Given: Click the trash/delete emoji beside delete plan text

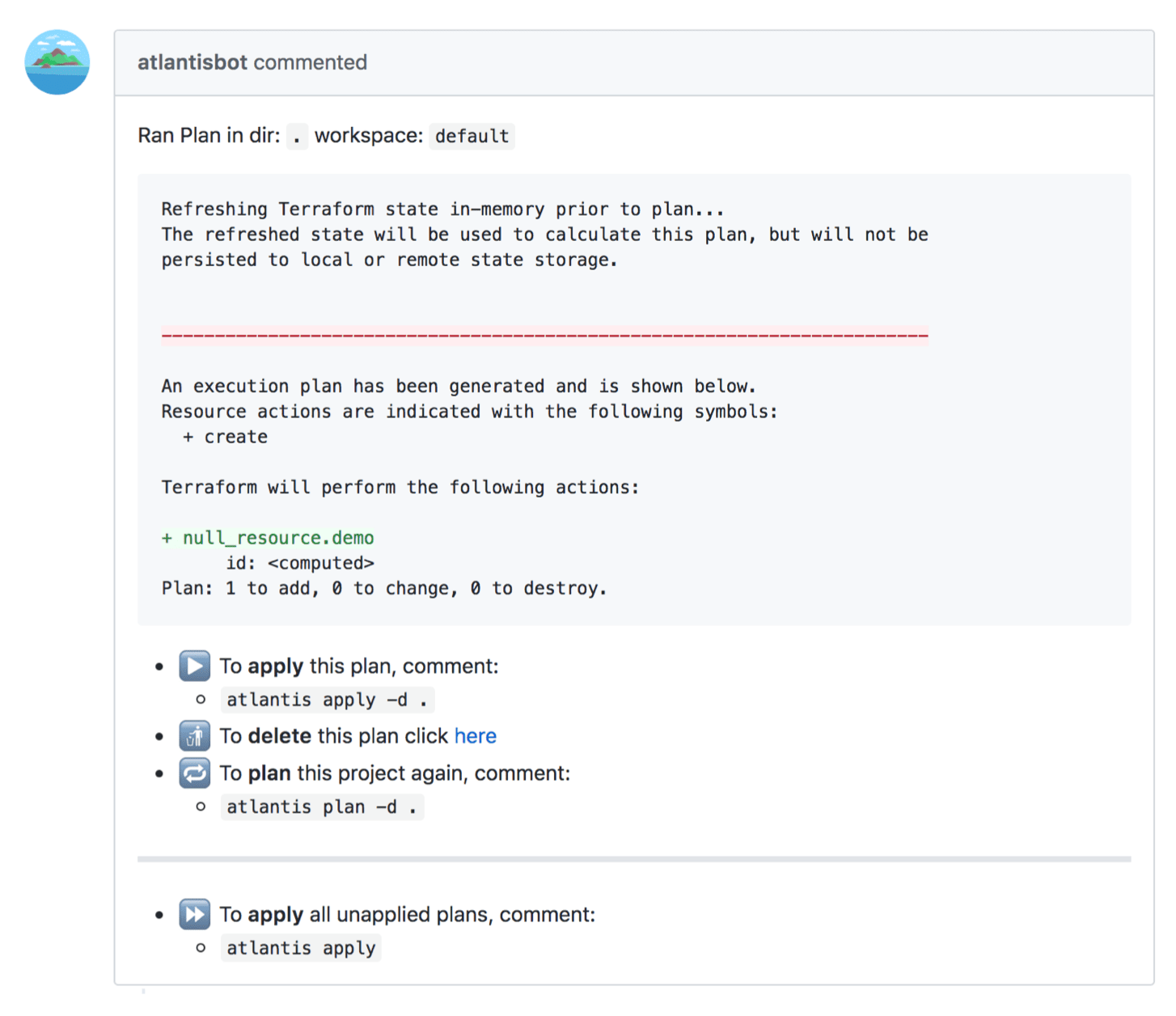Looking at the screenshot, I should pyautogui.click(x=194, y=735).
